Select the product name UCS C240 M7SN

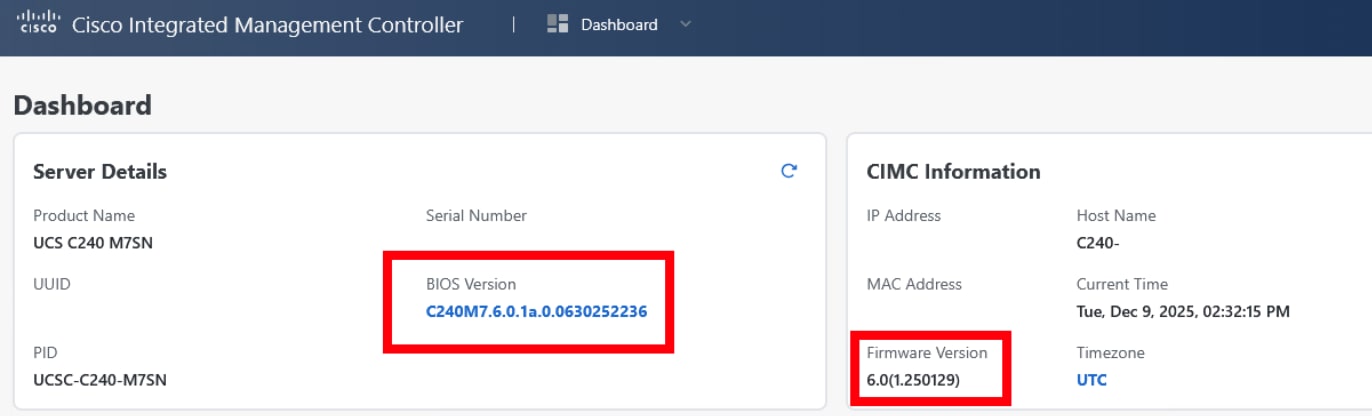click(93, 242)
